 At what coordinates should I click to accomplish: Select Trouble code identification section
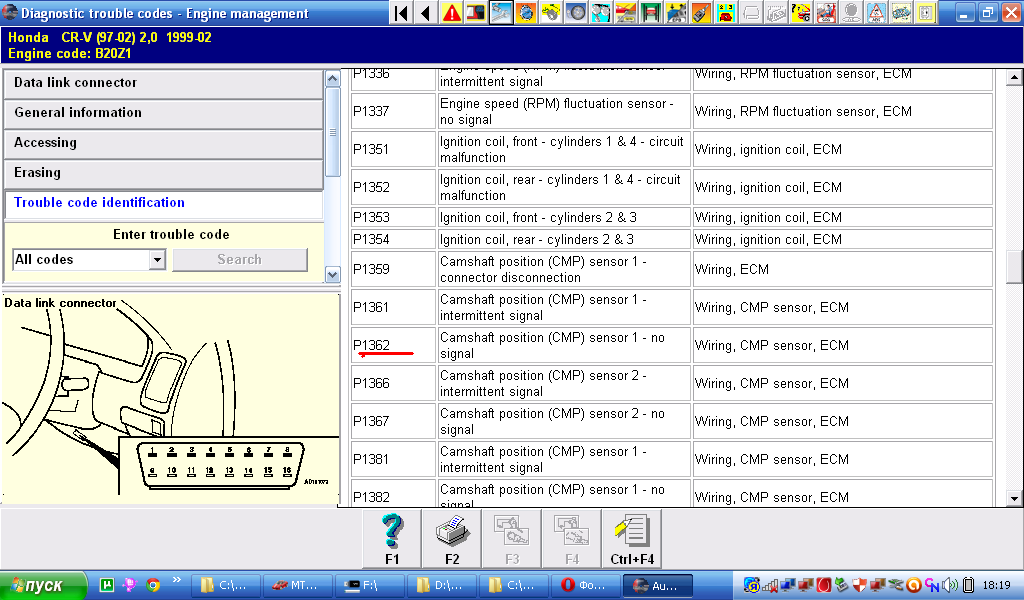click(x=163, y=203)
